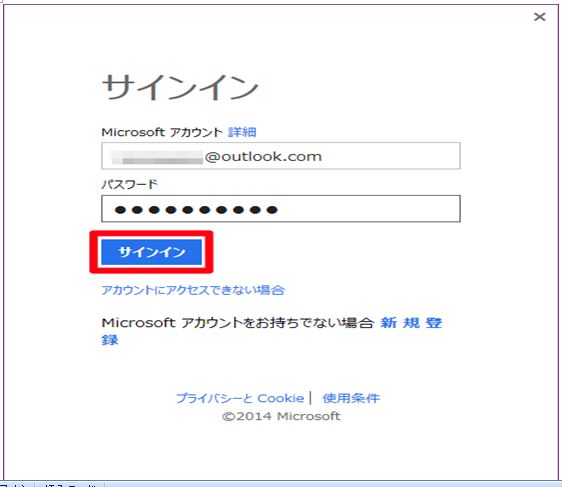Click the Microsoft アカウント field label
The width and height of the screenshot is (562, 487).
pos(162,132)
